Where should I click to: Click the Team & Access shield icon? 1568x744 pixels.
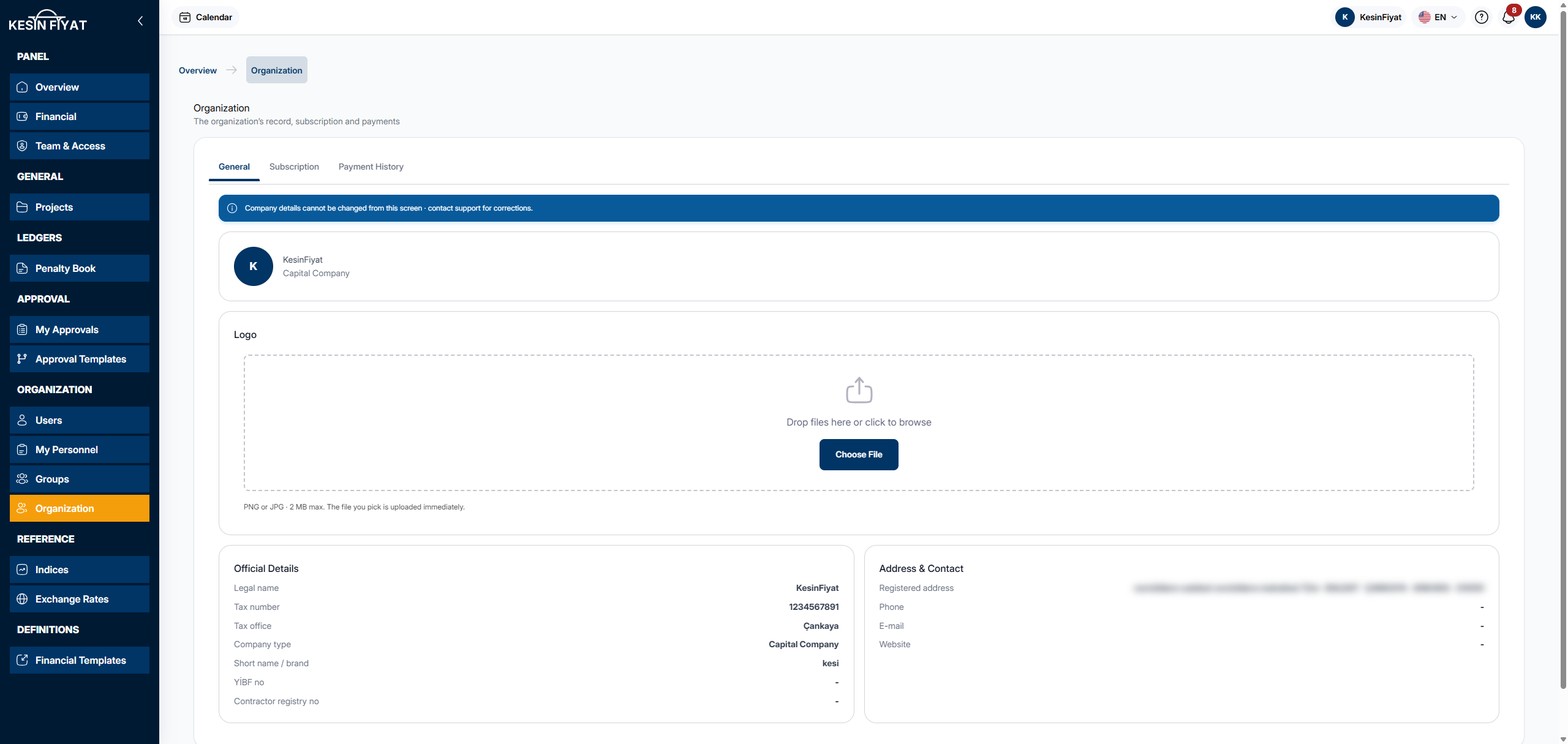(x=23, y=146)
